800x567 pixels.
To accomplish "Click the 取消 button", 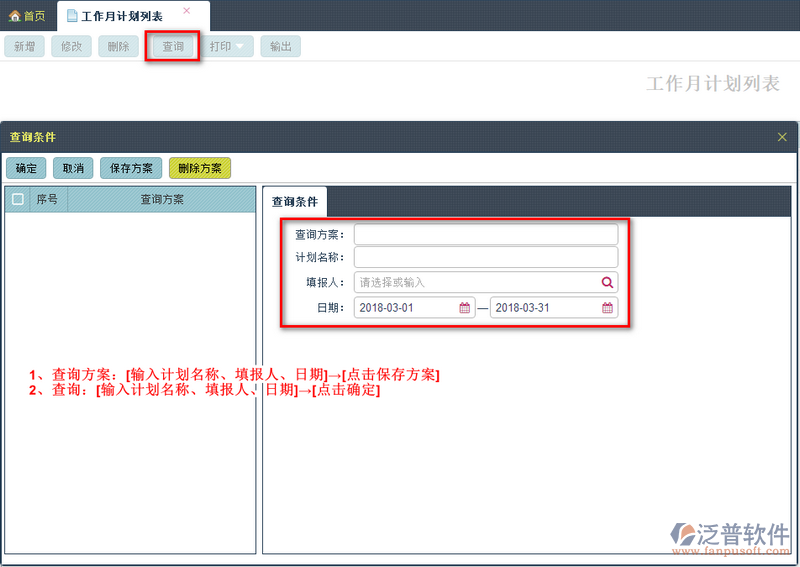I will tap(73, 168).
